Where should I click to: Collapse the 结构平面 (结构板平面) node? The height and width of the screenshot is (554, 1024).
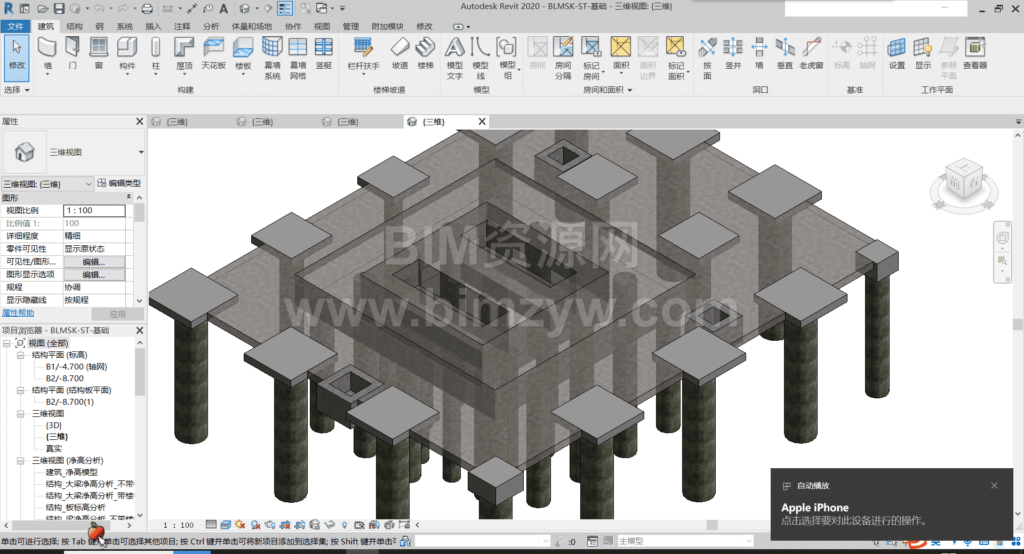(20, 390)
